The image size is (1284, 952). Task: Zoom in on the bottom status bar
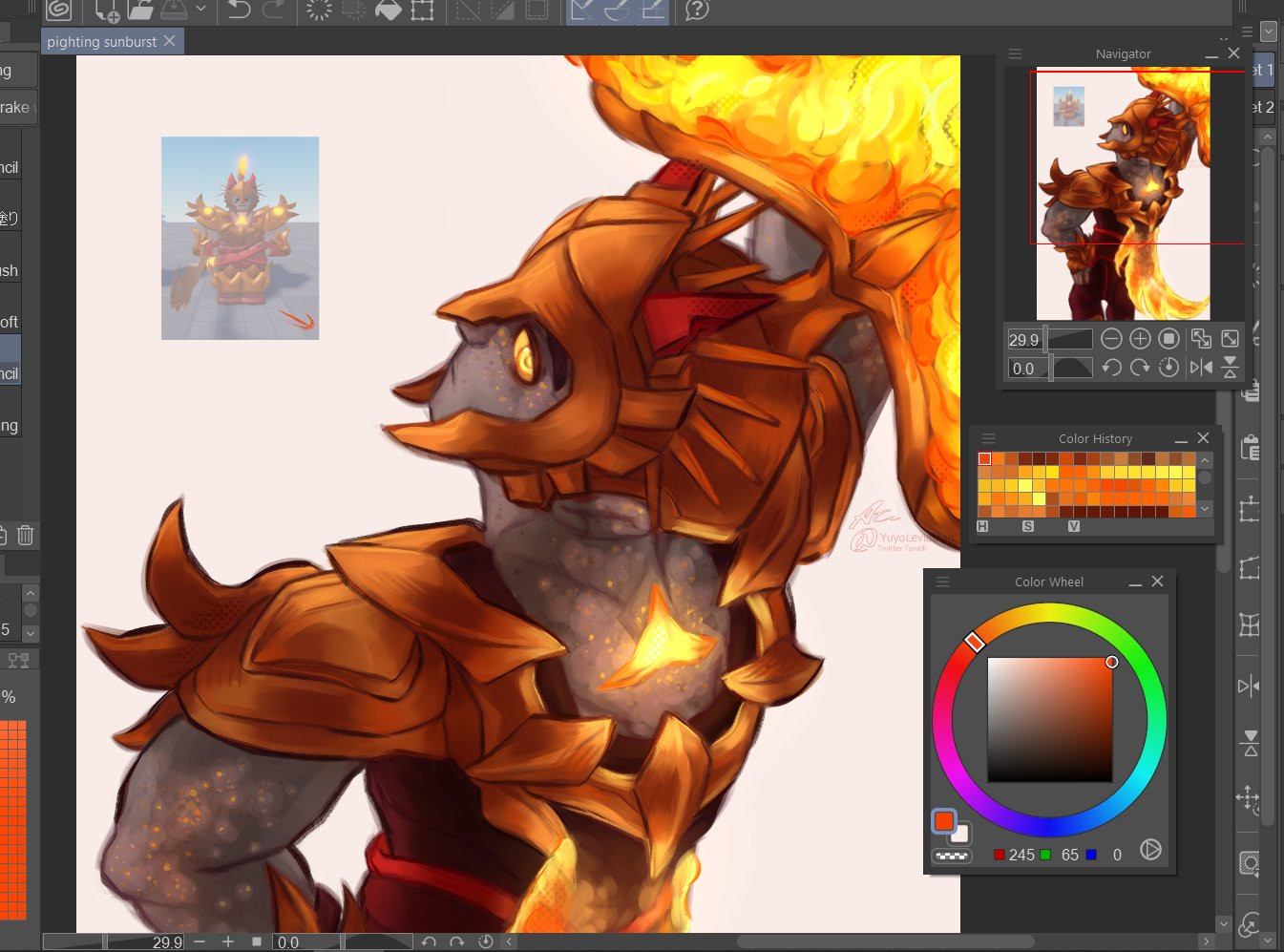(x=227, y=941)
